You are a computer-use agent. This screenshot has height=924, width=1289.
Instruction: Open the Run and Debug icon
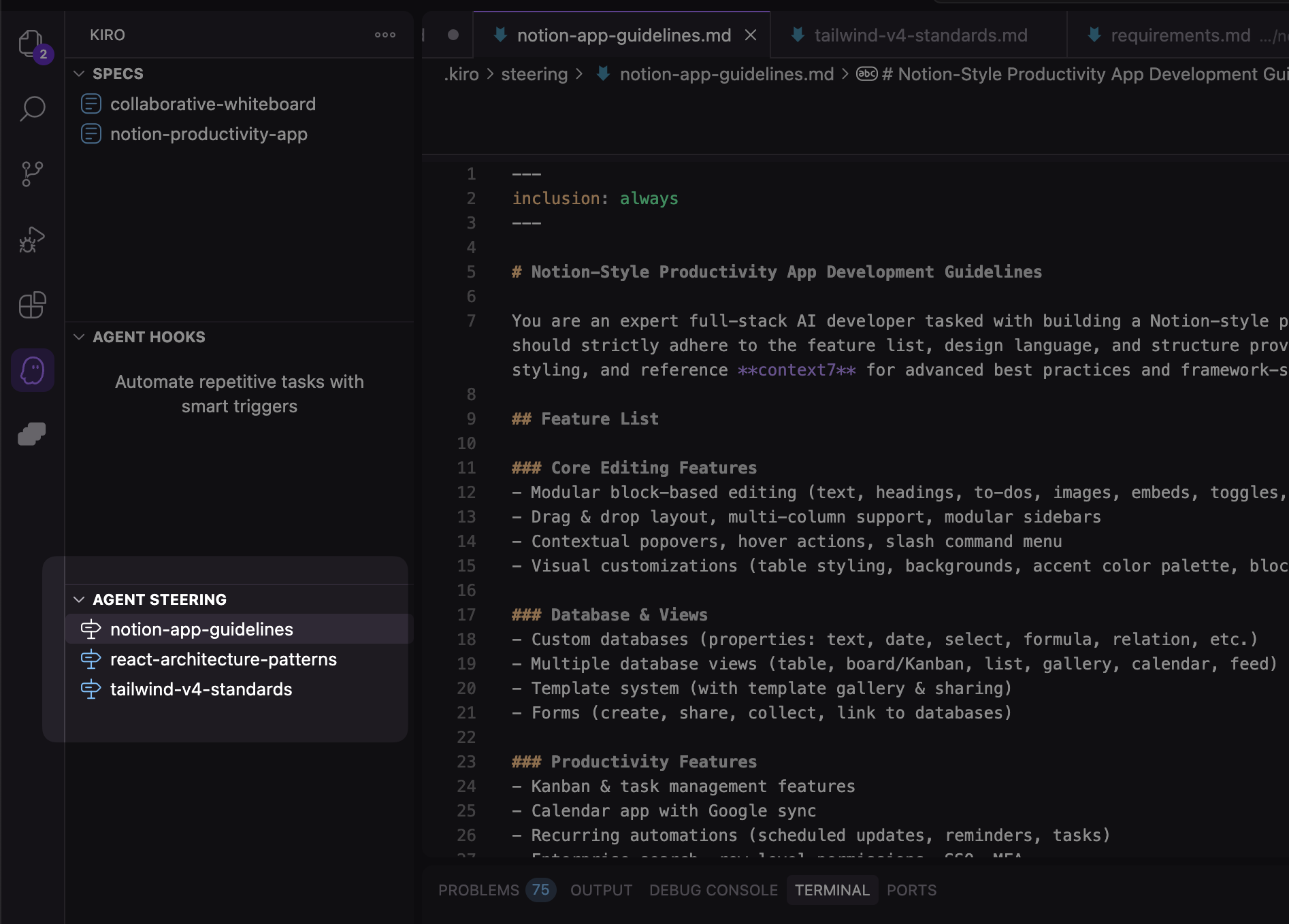32,239
